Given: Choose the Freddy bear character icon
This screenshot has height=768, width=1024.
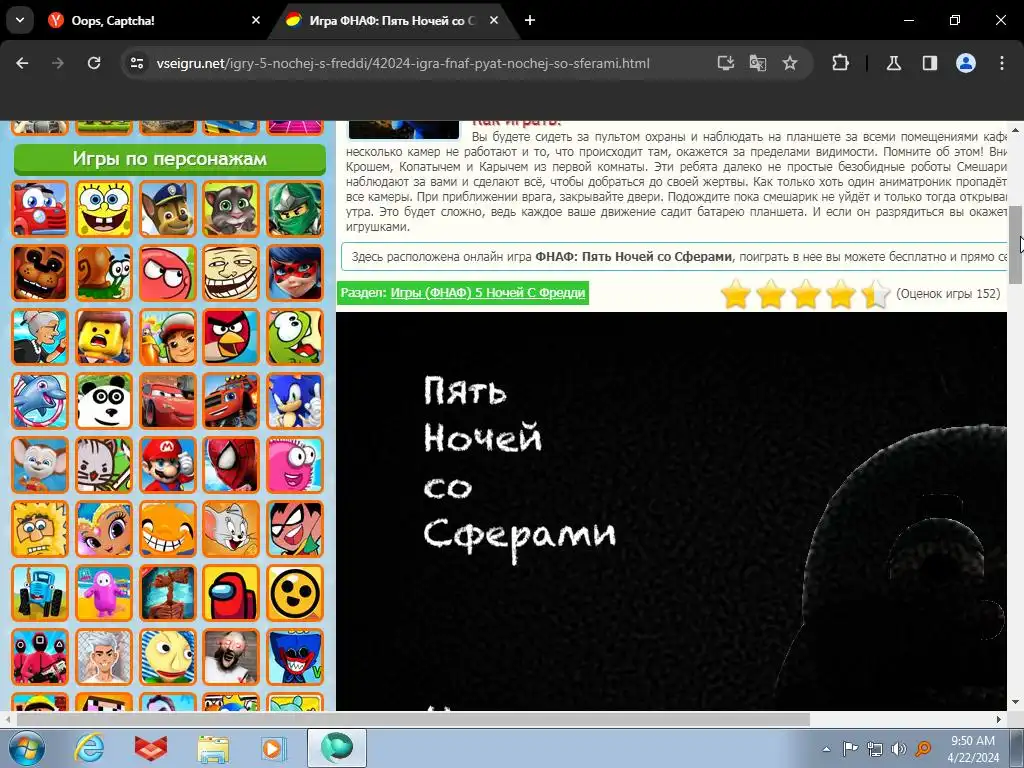Looking at the screenshot, I should (x=40, y=273).
